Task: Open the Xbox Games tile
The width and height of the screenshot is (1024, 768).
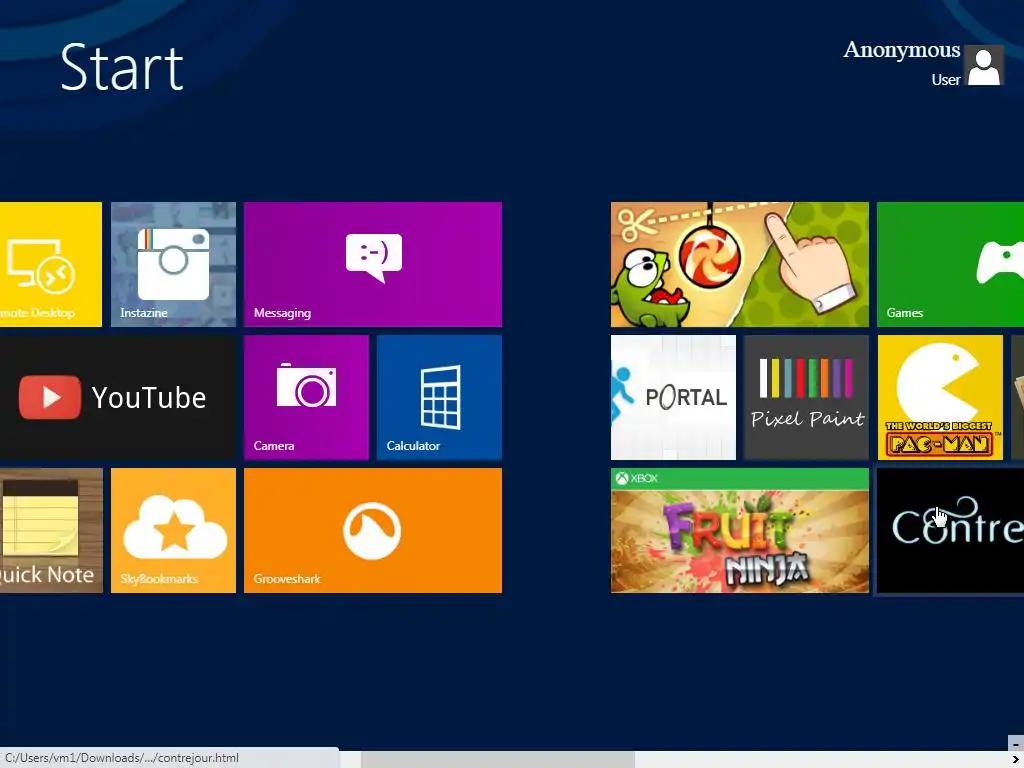Action: (950, 264)
